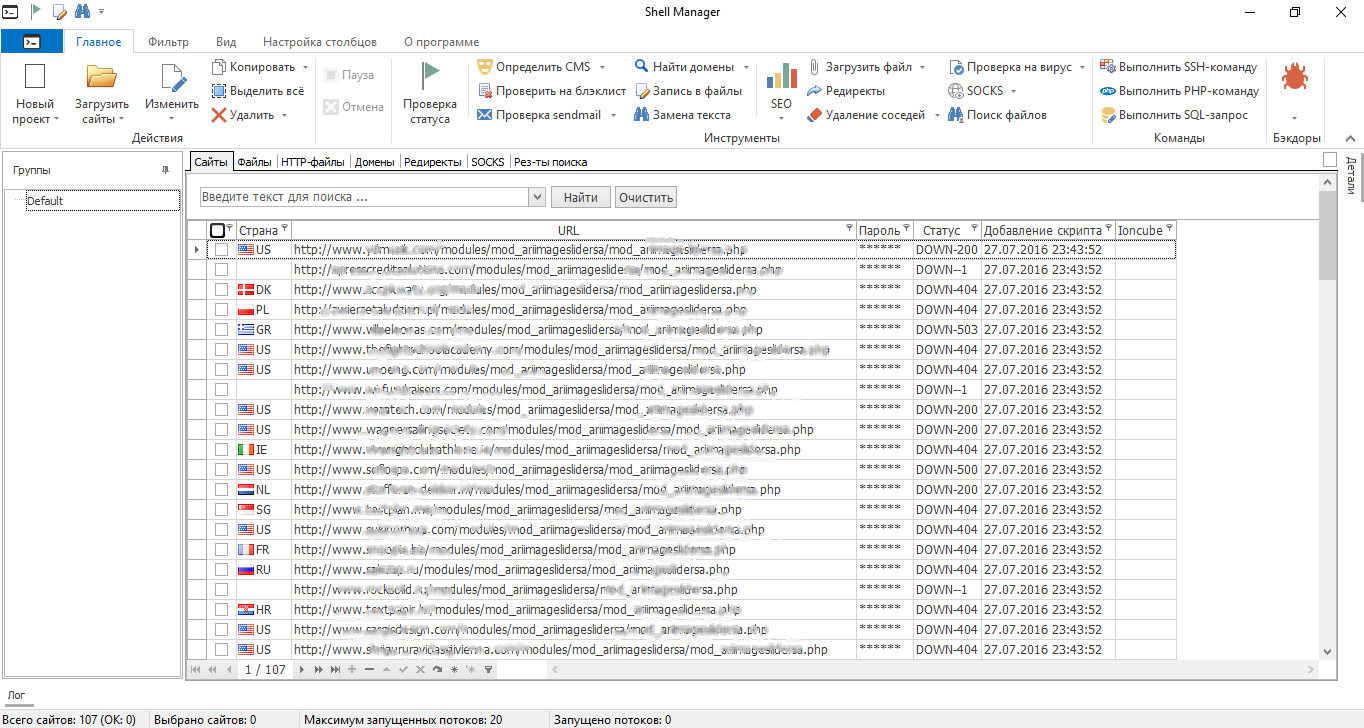Open Детали side panel tab
The width and height of the screenshot is (1364, 728).
(1351, 175)
